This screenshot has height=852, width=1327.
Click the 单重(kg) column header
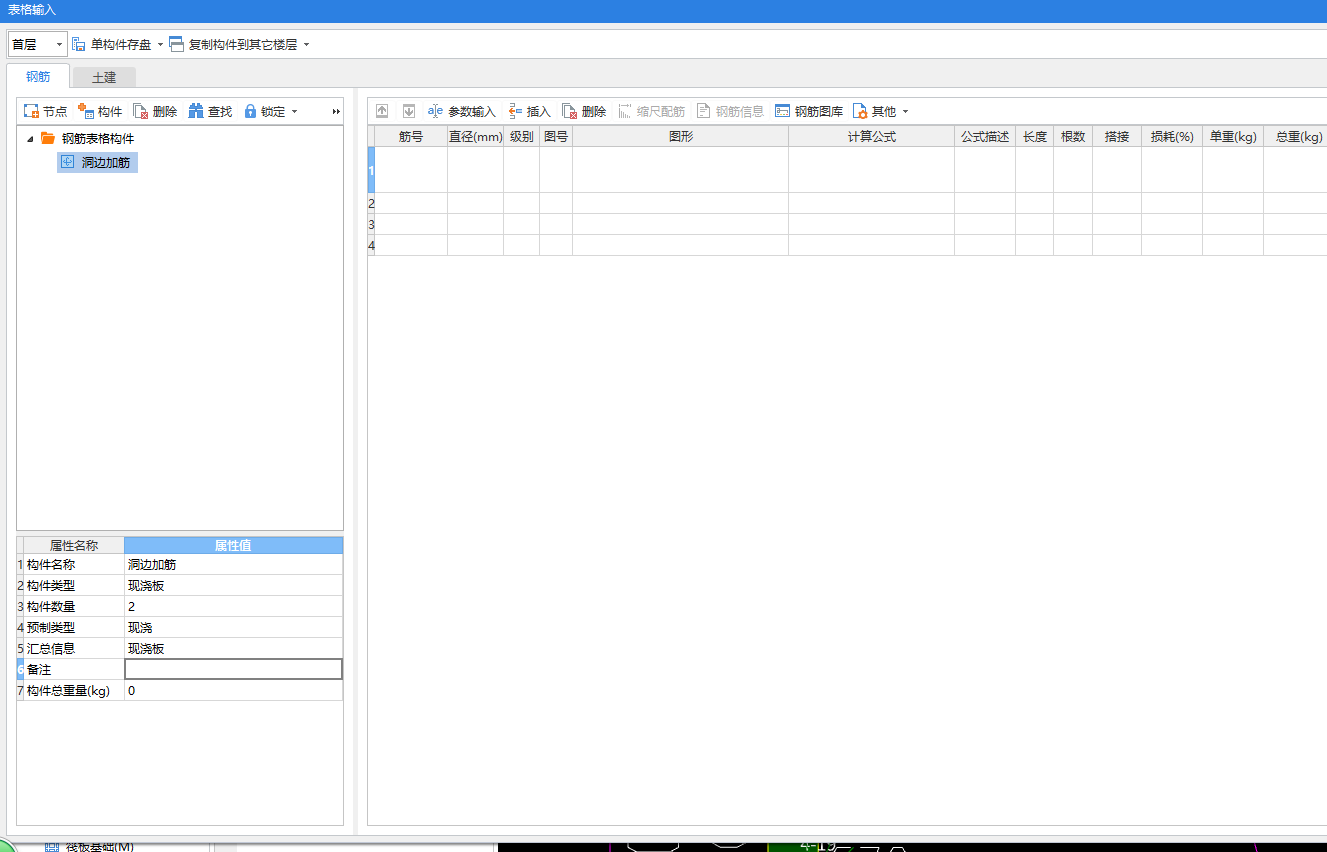[x=1233, y=137]
